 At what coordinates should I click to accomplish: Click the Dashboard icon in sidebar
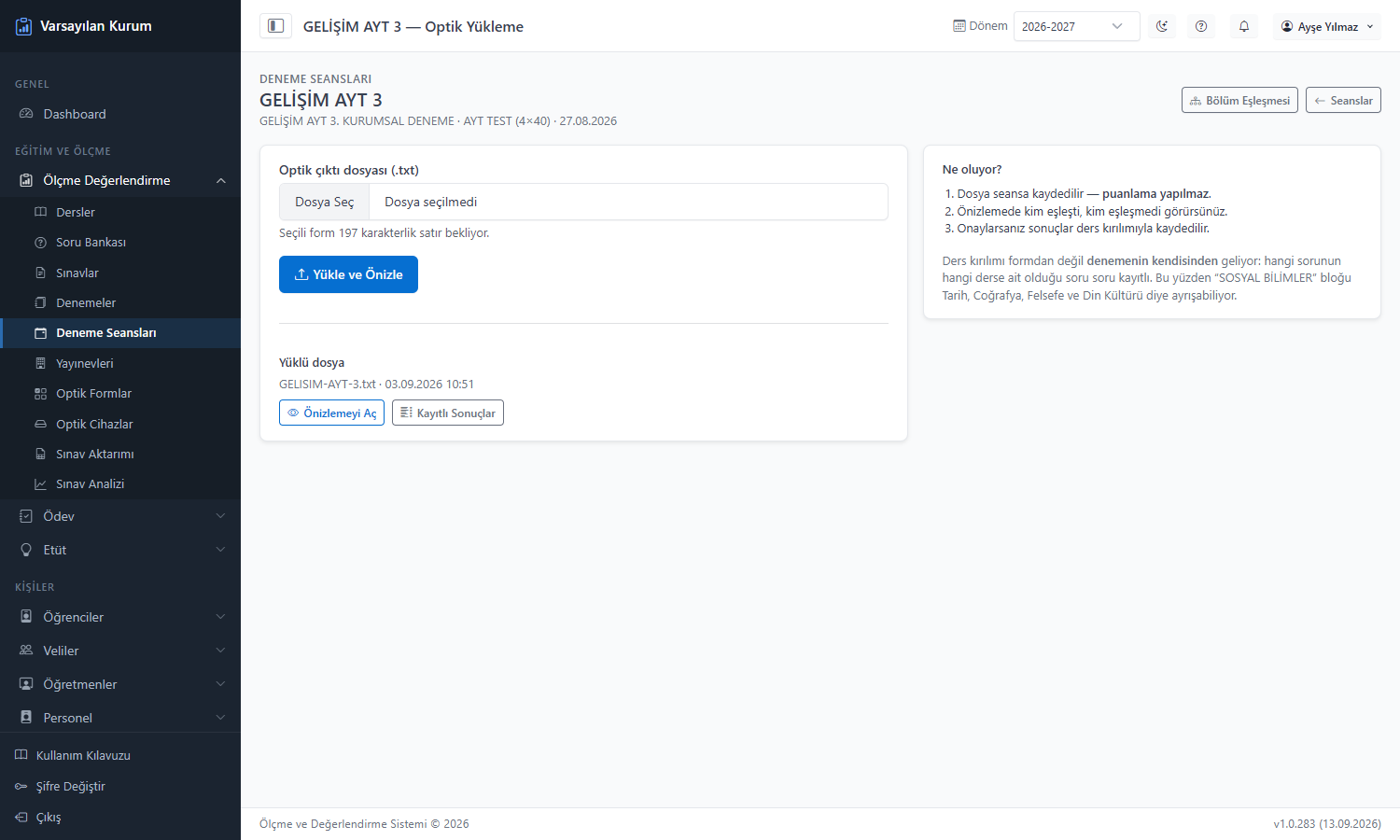point(26,114)
